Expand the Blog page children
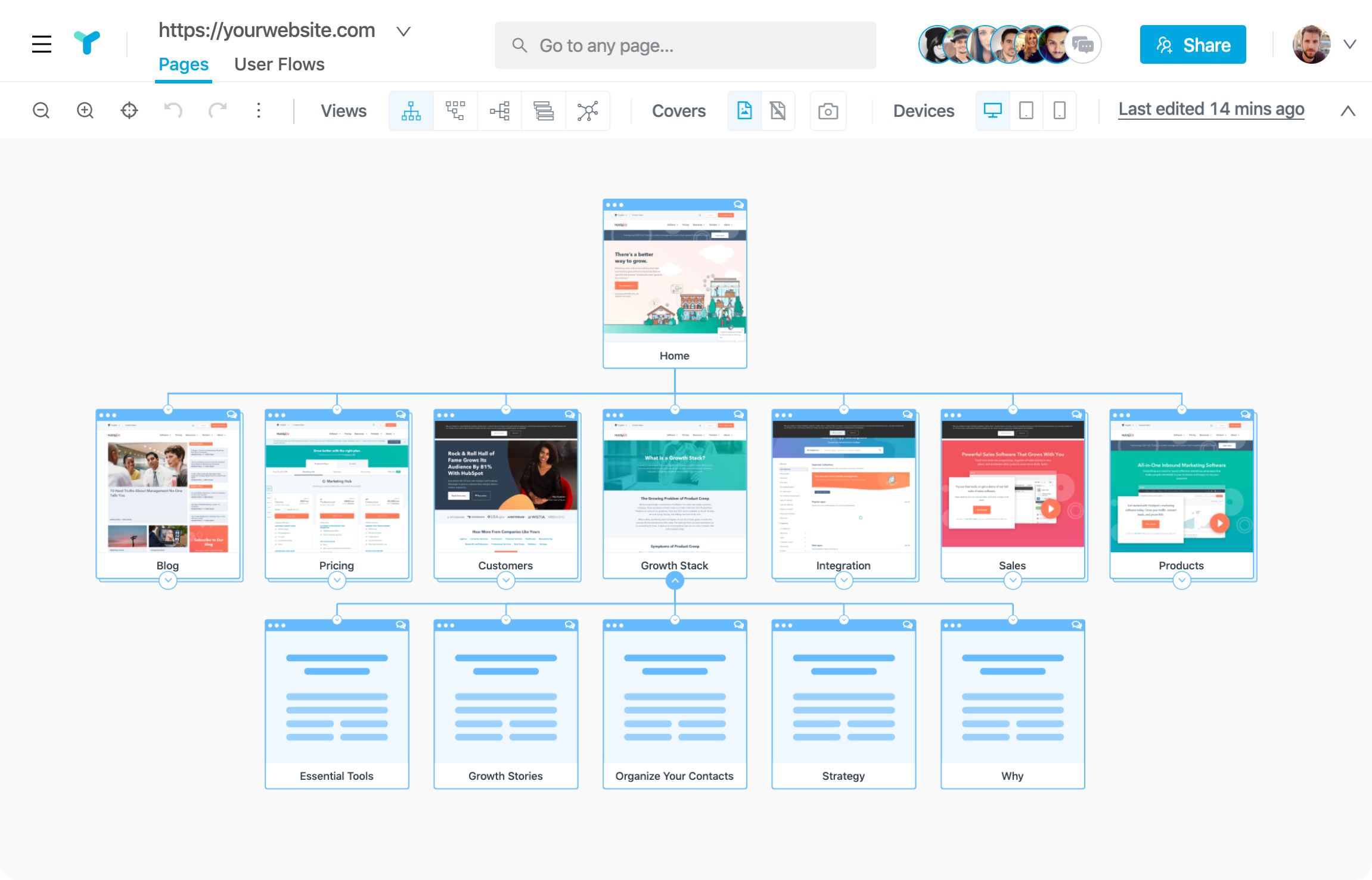The height and width of the screenshot is (880, 1372). (x=168, y=580)
